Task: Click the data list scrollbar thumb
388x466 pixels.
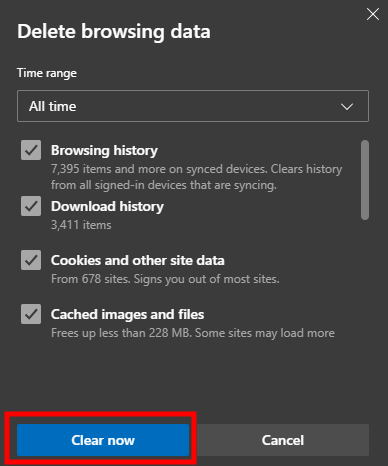Action: (x=365, y=180)
